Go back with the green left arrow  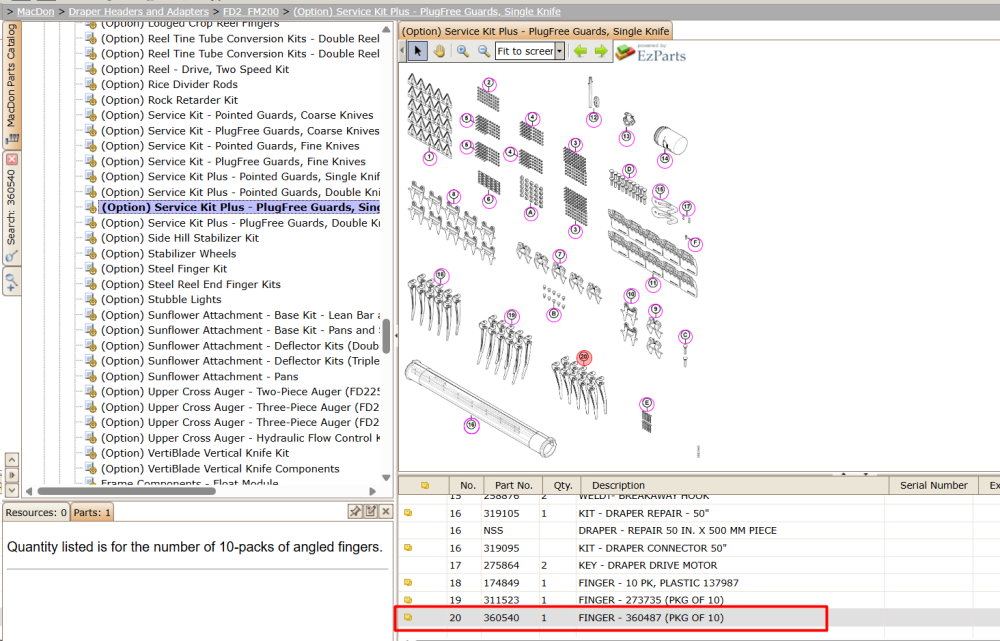click(x=580, y=51)
